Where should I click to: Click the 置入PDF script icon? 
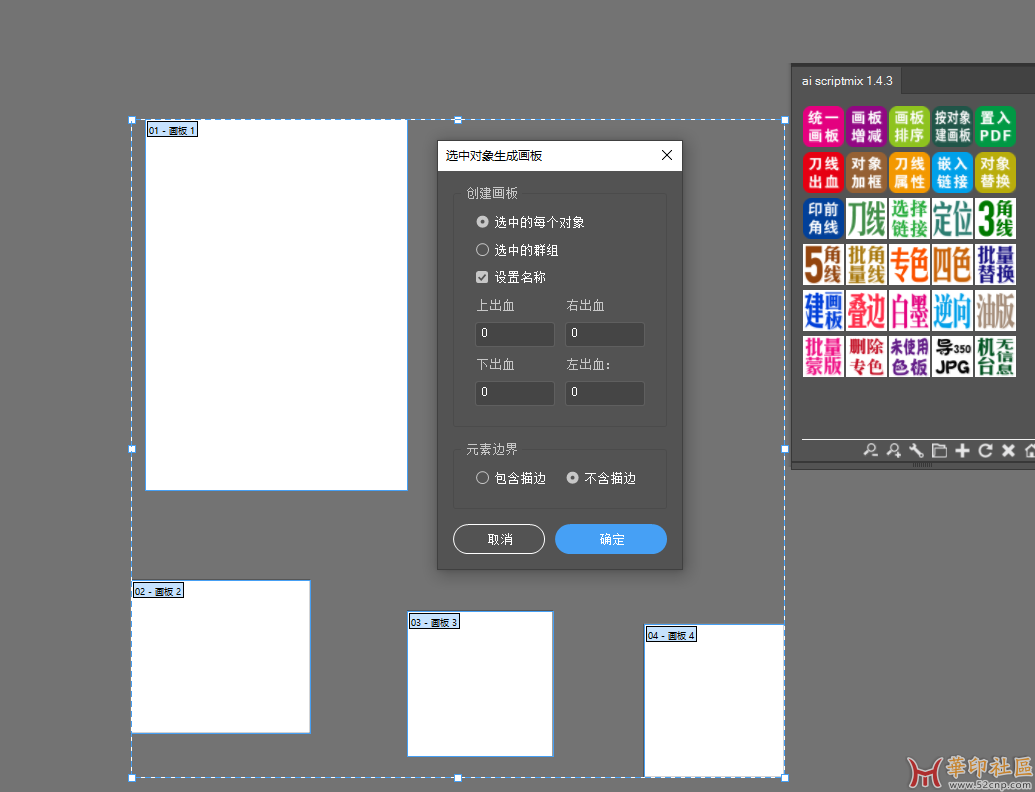[995, 127]
